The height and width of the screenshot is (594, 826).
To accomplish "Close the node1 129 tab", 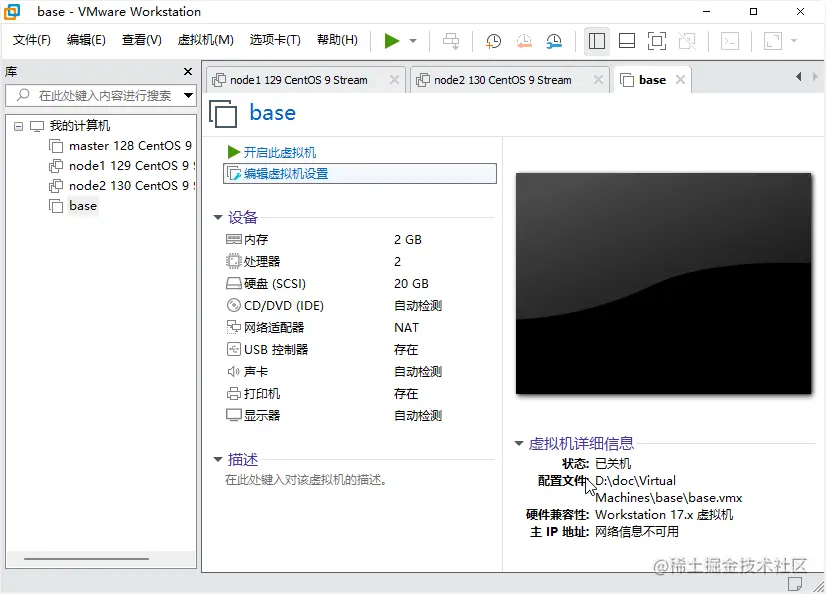I will [394, 80].
